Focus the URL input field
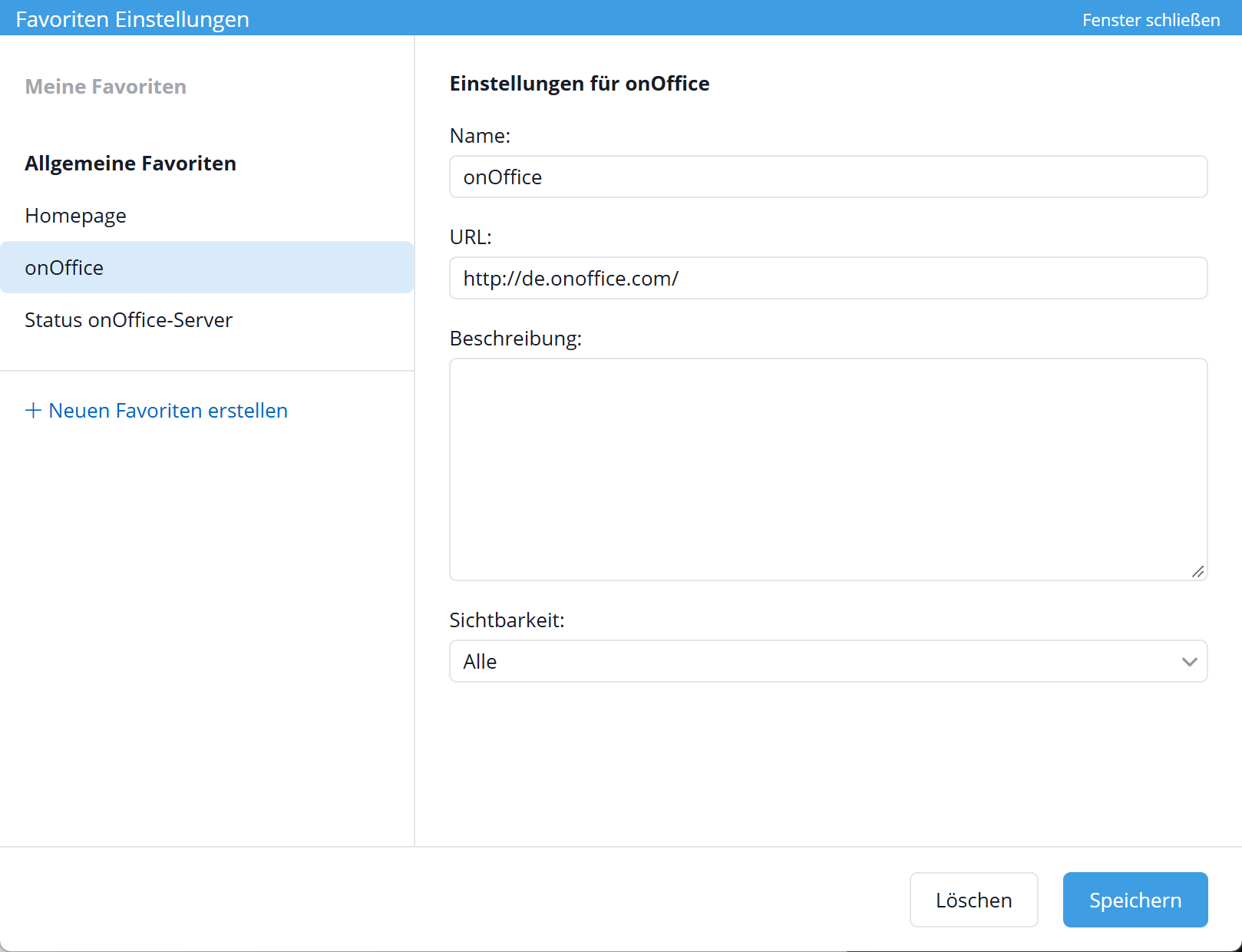Image resolution: width=1242 pixels, height=952 pixels. 828,278
